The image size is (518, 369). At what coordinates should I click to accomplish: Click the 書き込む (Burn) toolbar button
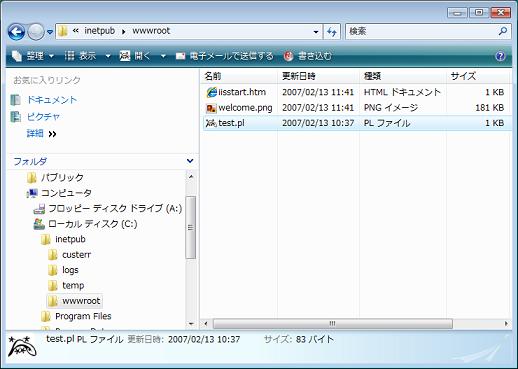click(x=308, y=56)
